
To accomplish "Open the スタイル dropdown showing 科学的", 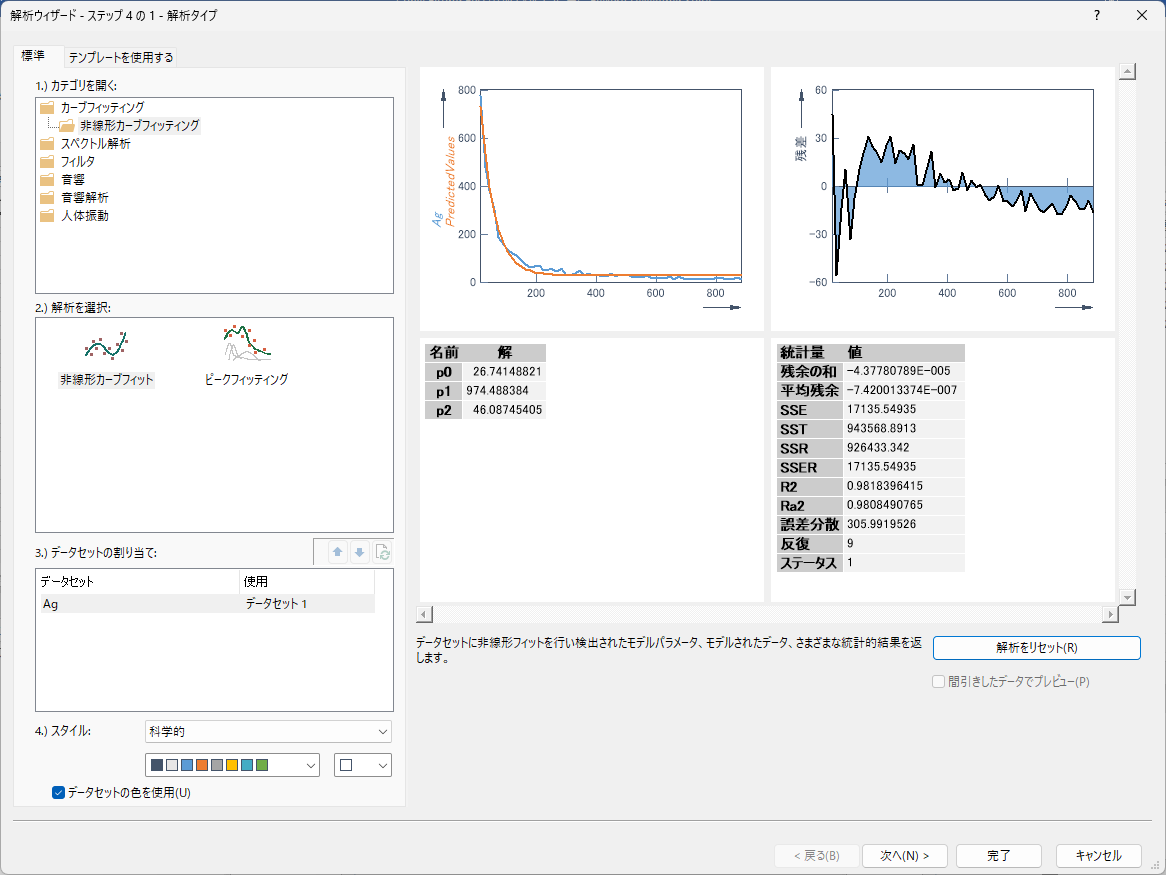I will point(268,732).
